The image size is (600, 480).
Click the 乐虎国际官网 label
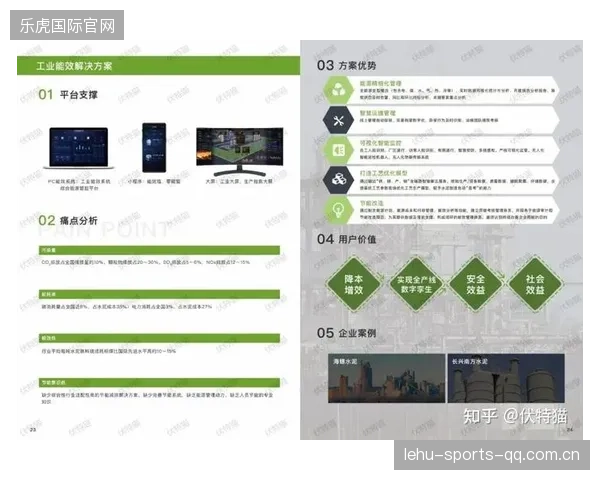67,25
